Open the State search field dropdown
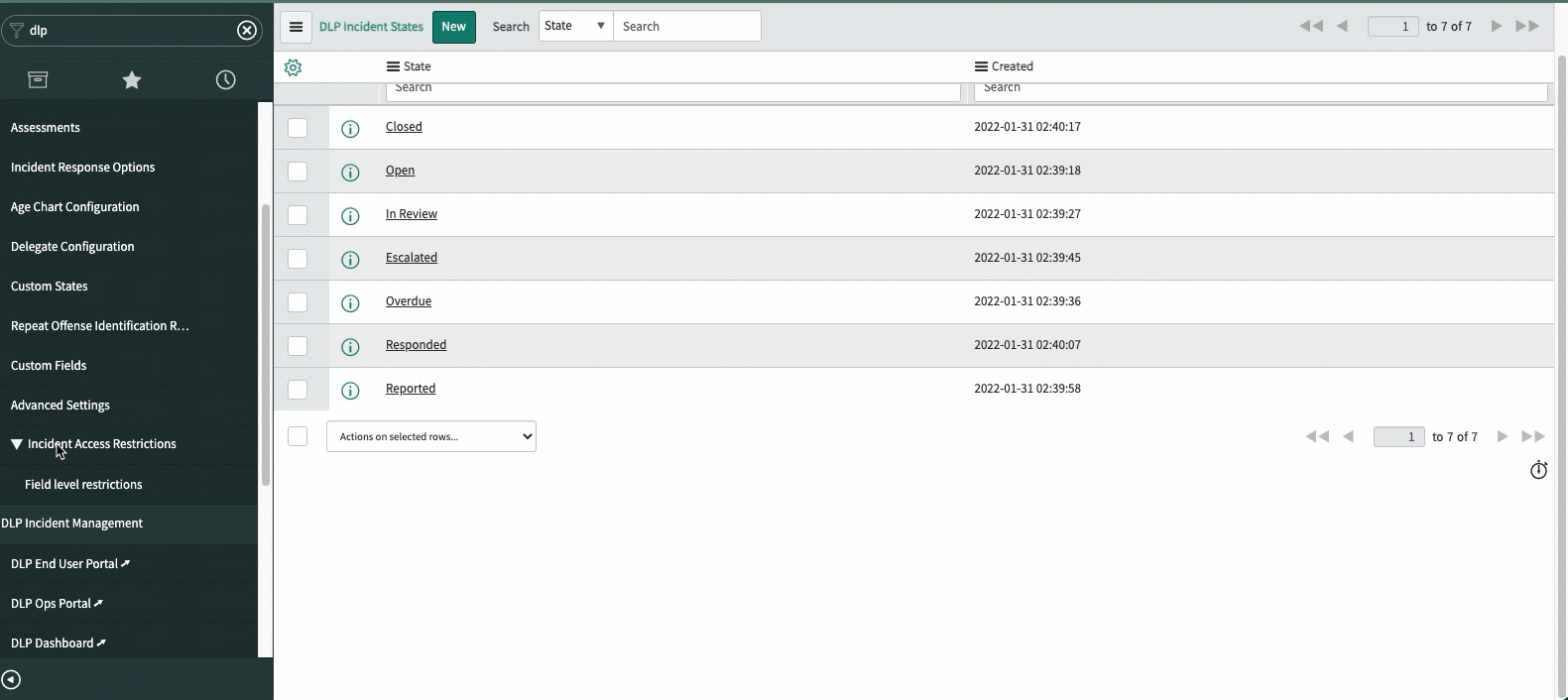The height and width of the screenshot is (700, 1568). pos(575,26)
